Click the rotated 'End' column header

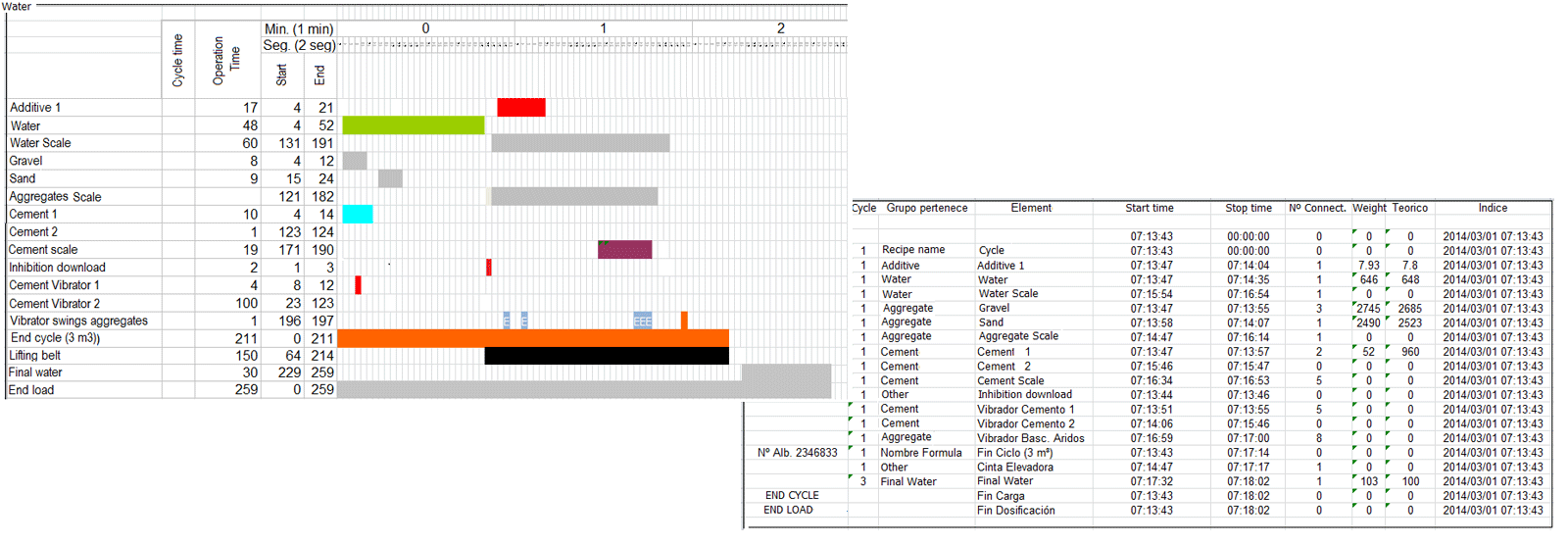[319, 75]
